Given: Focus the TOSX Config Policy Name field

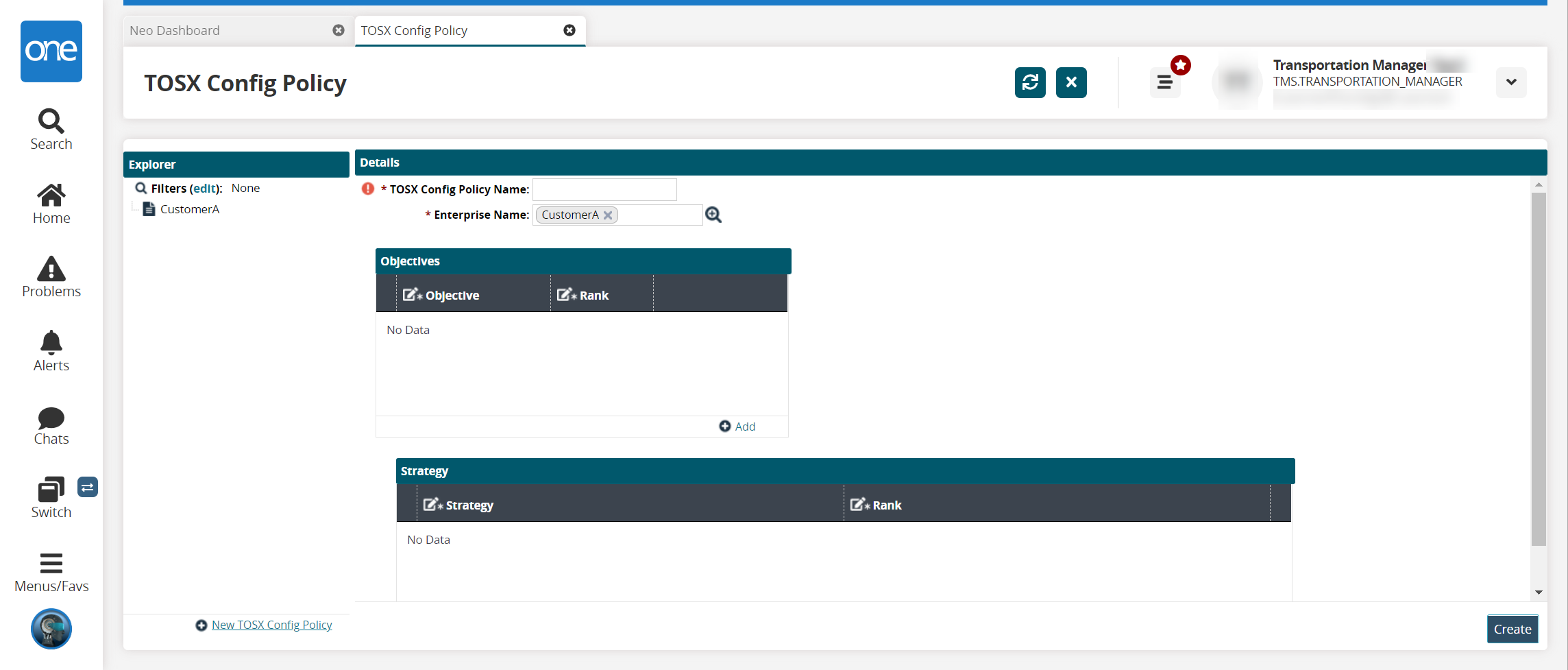Looking at the screenshot, I should (x=604, y=189).
